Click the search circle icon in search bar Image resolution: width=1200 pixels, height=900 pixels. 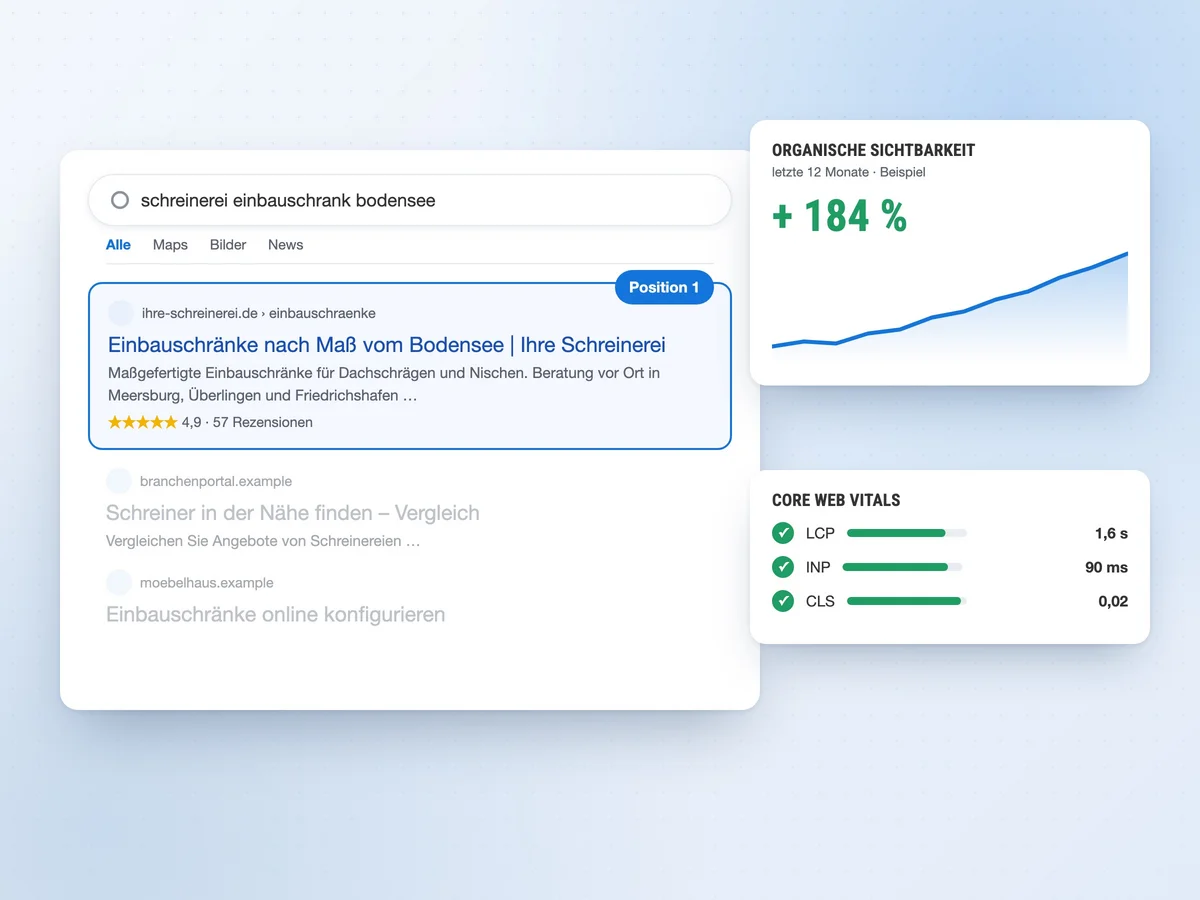[x=120, y=200]
